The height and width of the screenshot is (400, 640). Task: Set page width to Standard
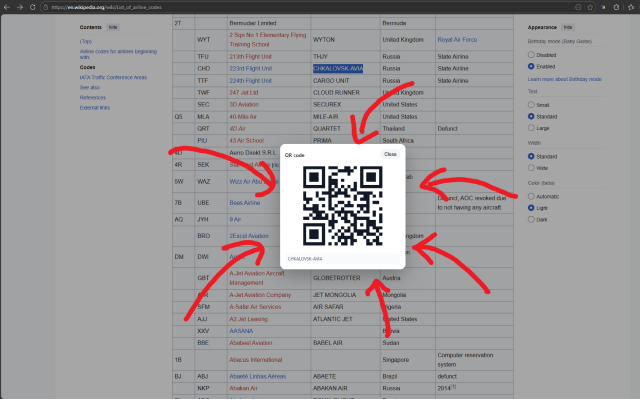[531, 156]
